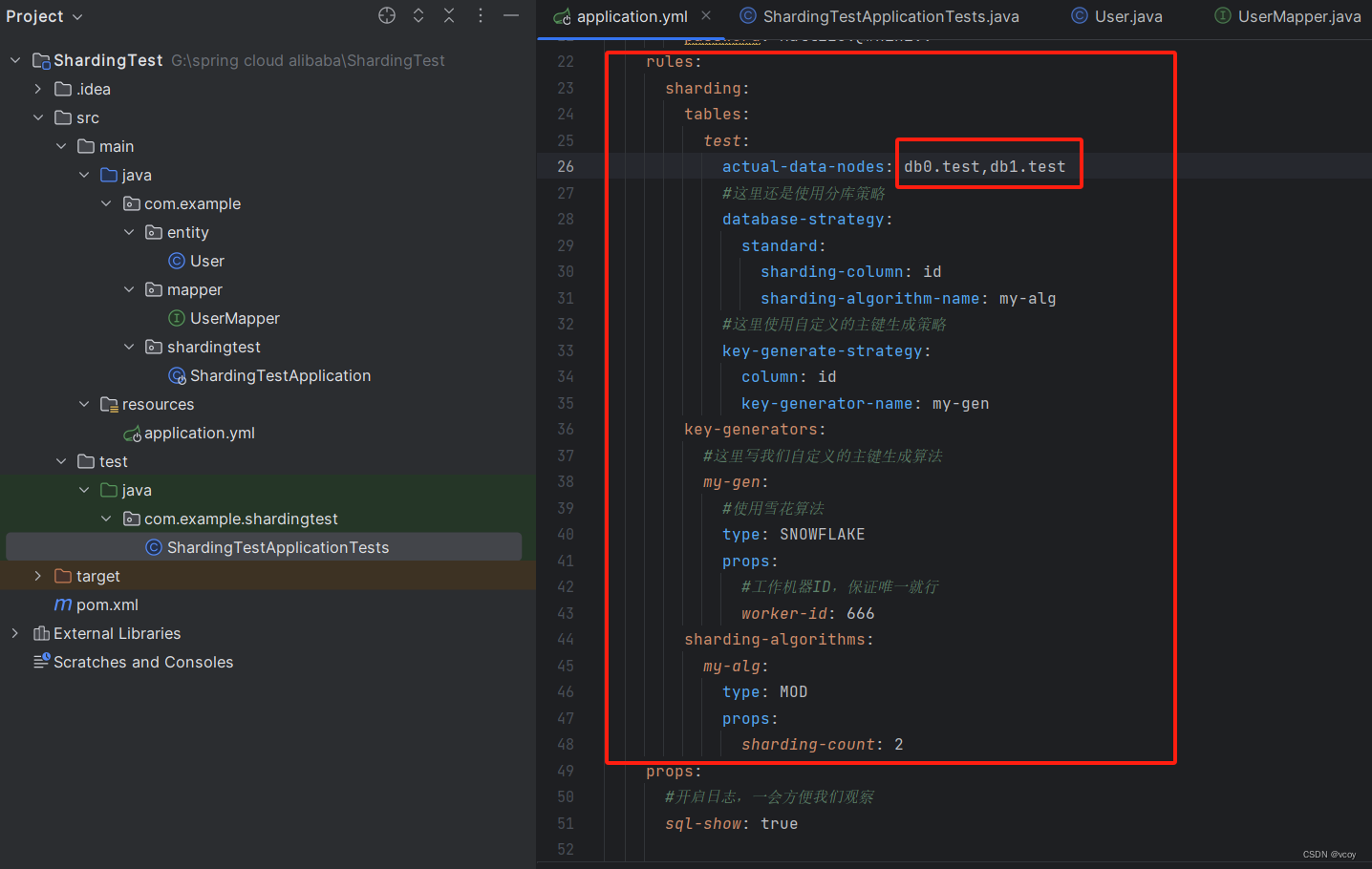The height and width of the screenshot is (869, 1372).
Task: Click line number 49 in gutter
Action: pyautogui.click(x=566, y=771)
